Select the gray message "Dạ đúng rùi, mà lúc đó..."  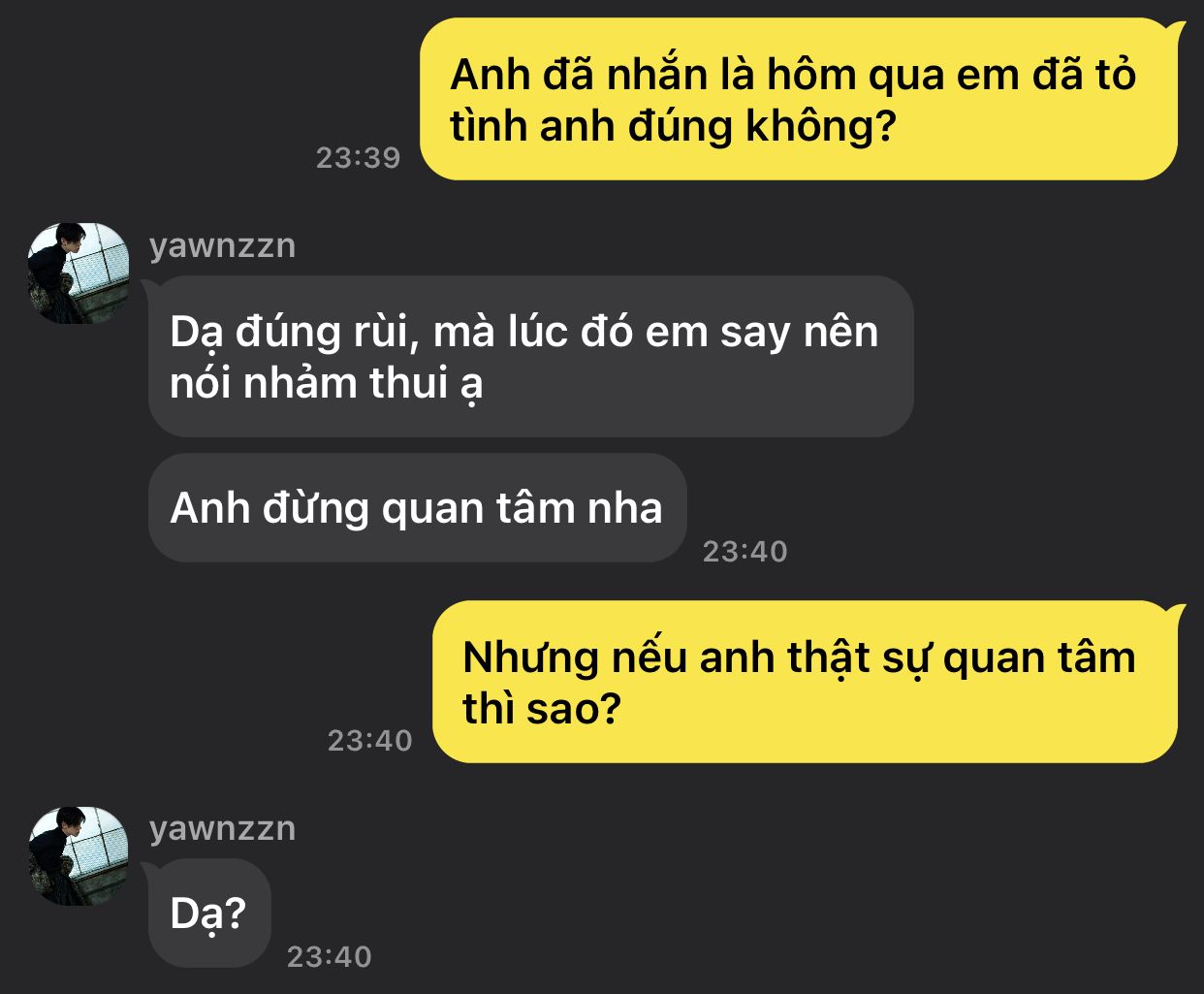click(x=530, y=356)
